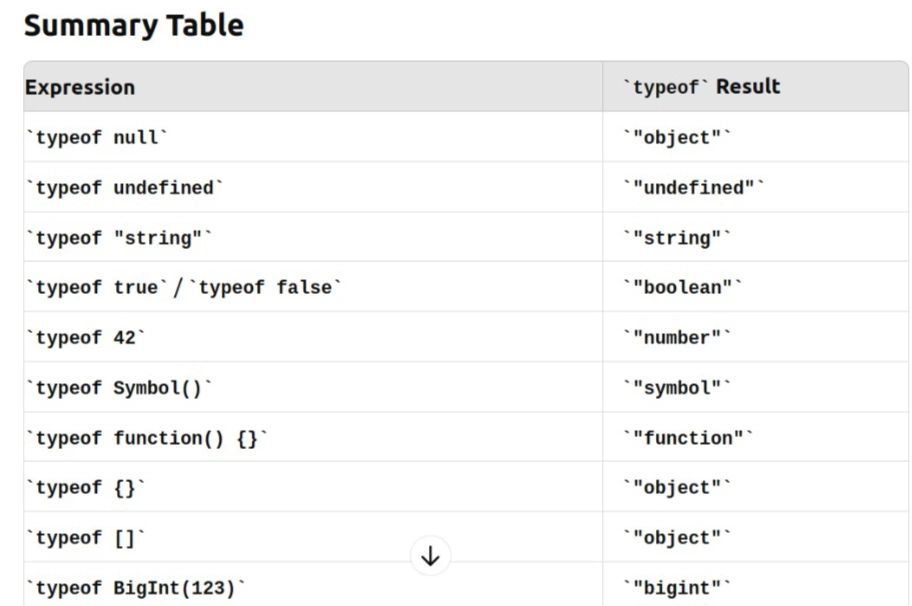Select the typeof [] expression cell
This screenshot has width=912, height=606.
tap(313, 537)
